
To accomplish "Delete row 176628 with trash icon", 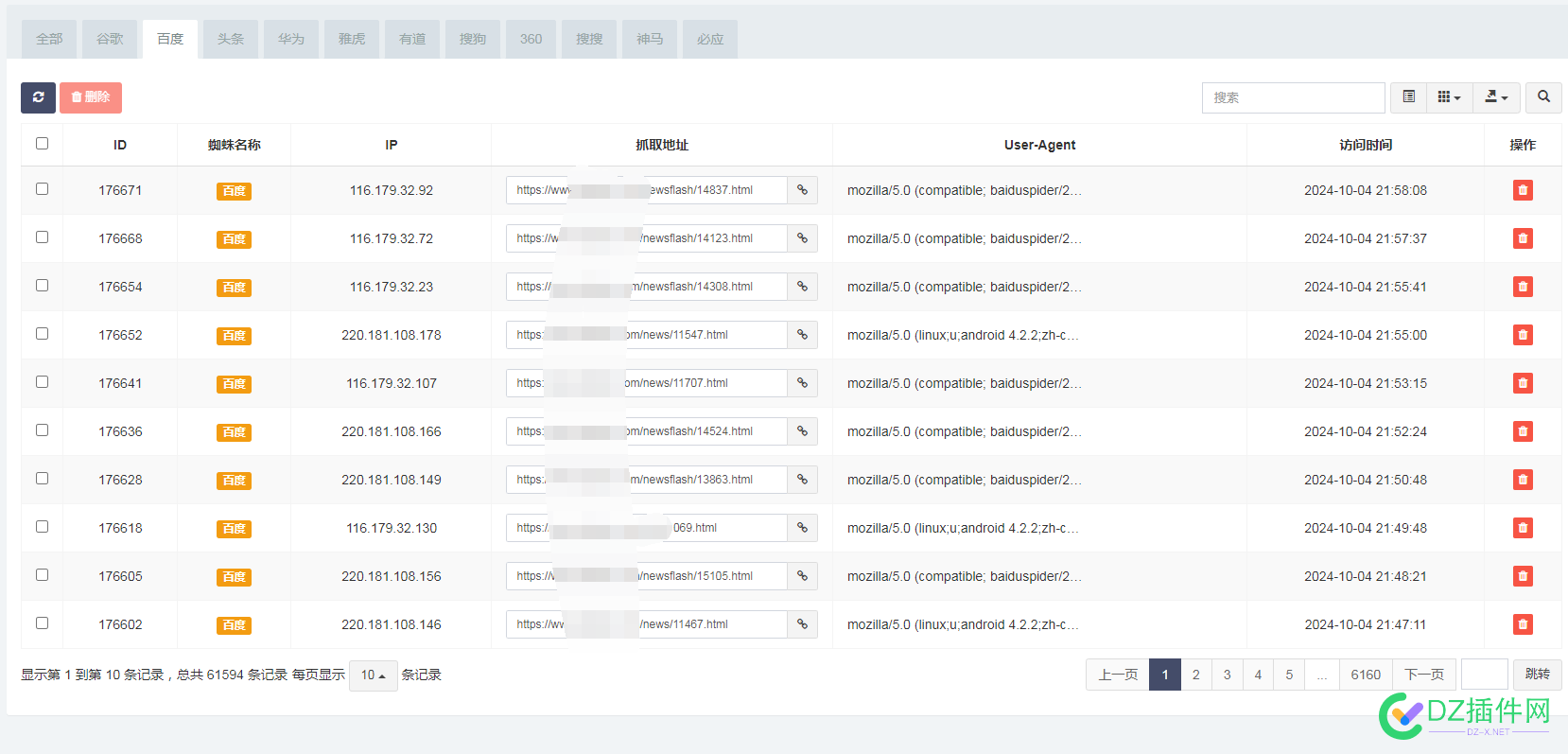I will point(1523,480).
